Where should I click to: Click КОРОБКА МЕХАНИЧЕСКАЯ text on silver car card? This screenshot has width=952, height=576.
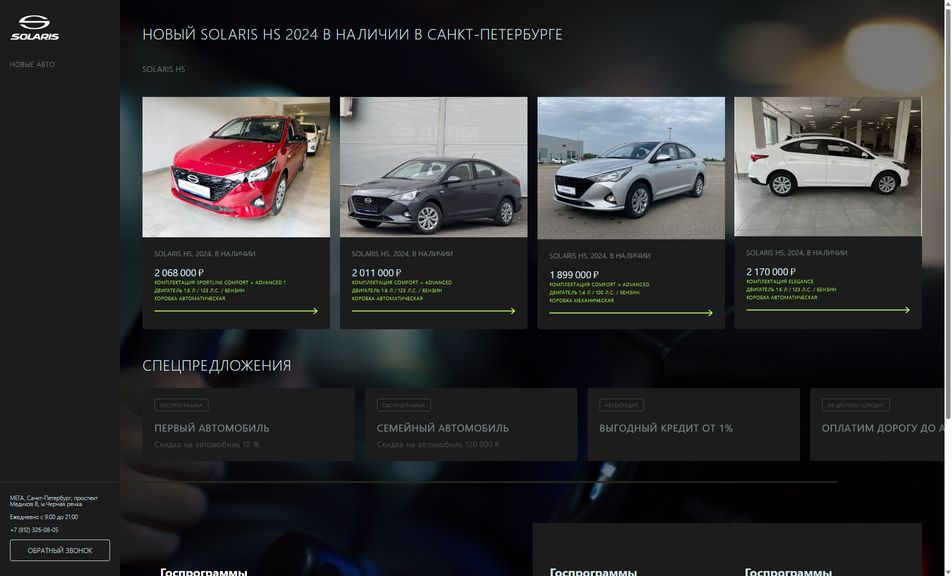click(581, 300)
